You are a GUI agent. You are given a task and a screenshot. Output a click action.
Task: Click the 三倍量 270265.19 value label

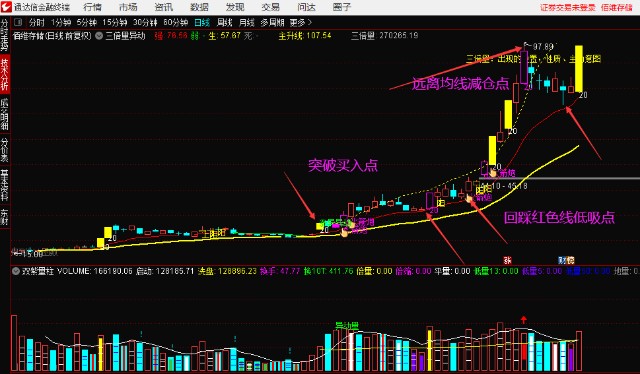384,36
